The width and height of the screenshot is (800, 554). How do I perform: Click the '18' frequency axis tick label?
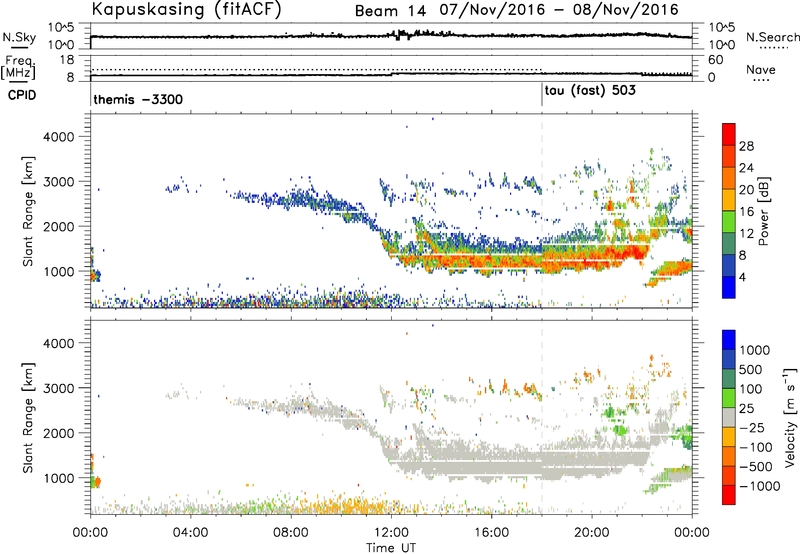coord(67,60)
